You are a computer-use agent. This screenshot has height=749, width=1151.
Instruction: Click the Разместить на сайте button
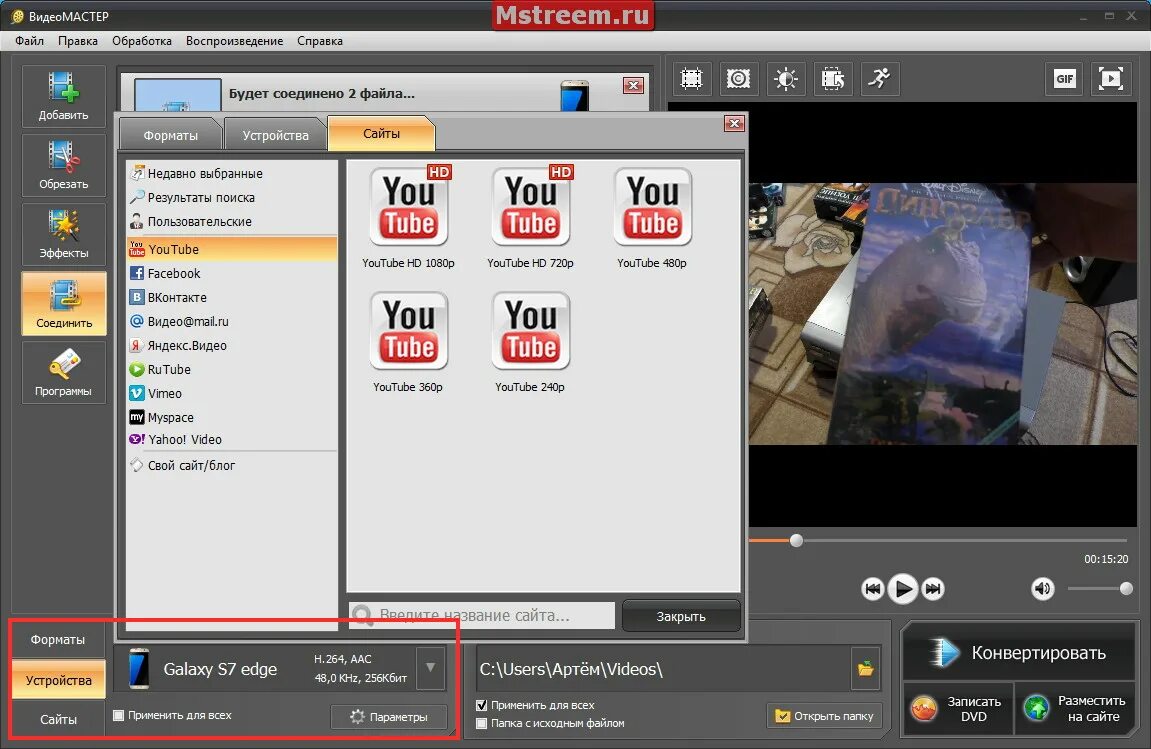coord(1075,709)
